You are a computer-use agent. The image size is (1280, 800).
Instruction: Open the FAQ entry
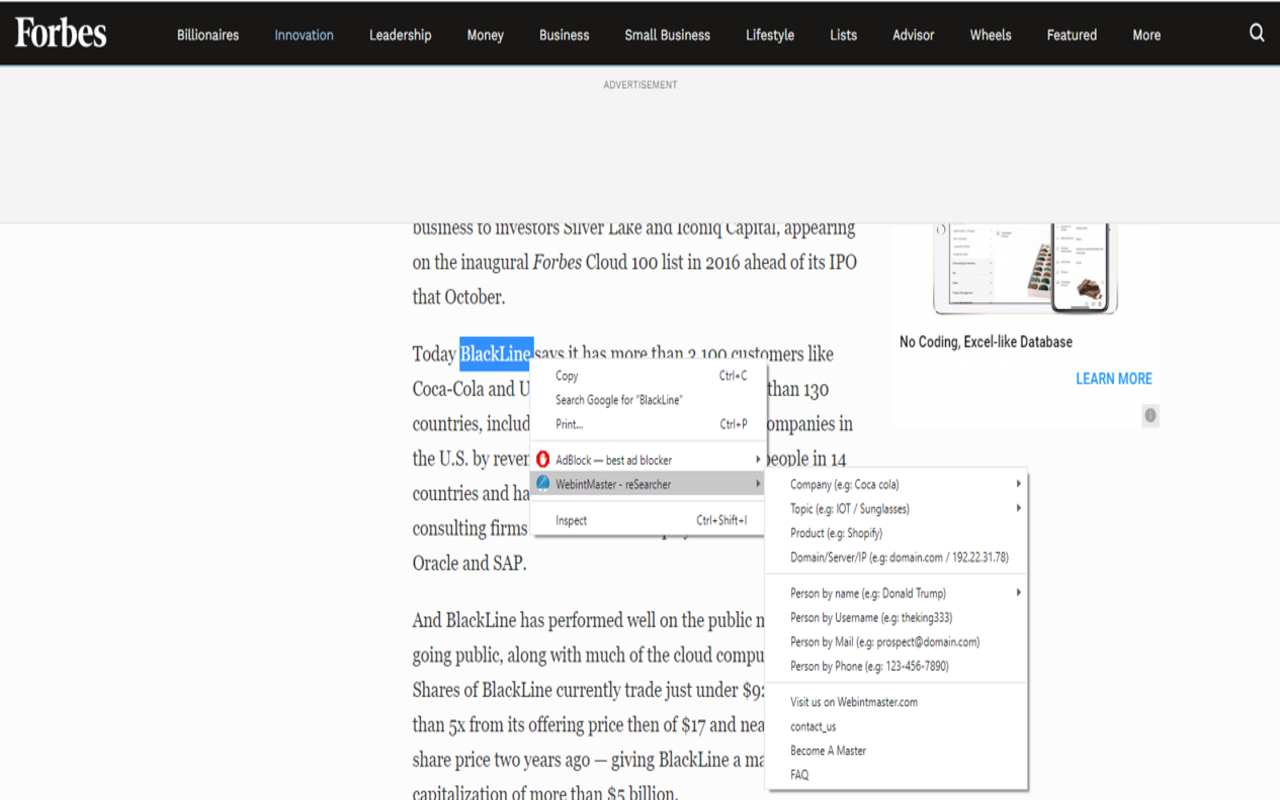click(897, 775)
